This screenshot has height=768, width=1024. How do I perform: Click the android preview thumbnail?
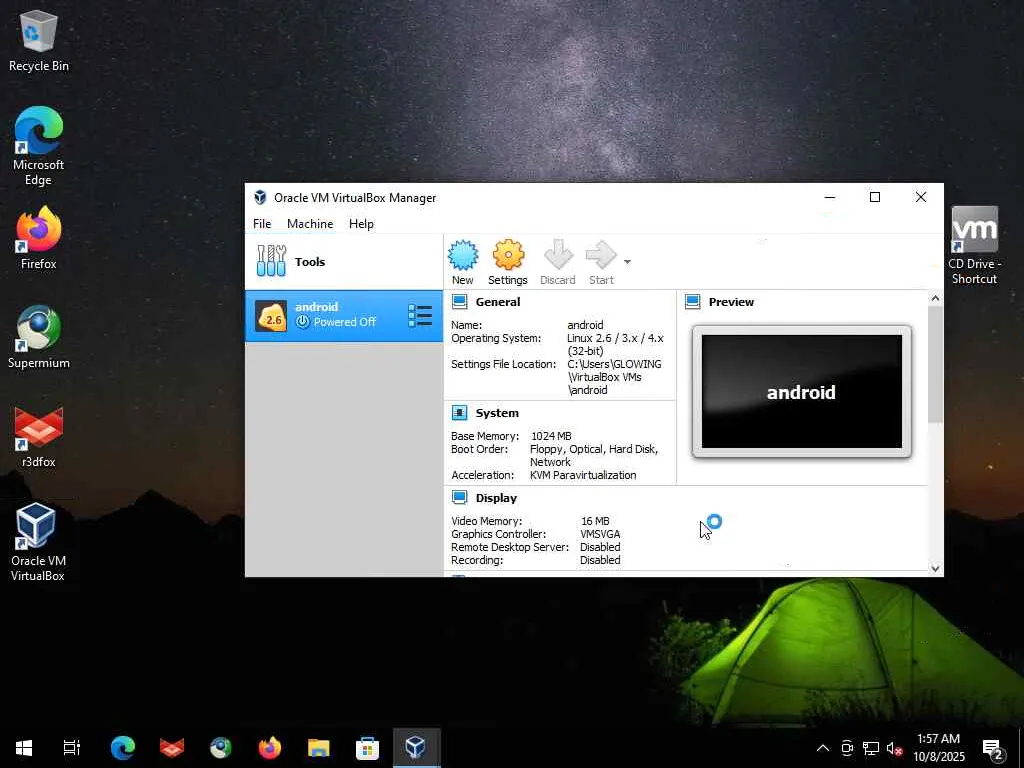click(x=802, y=392)
